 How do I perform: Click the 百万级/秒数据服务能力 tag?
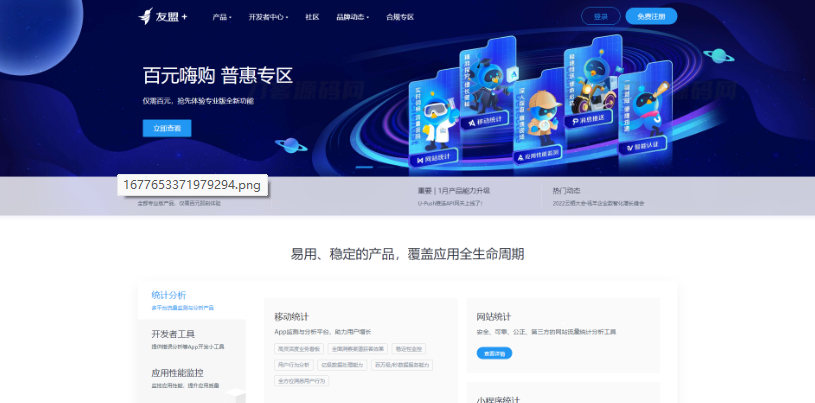[x=402, y=365]
